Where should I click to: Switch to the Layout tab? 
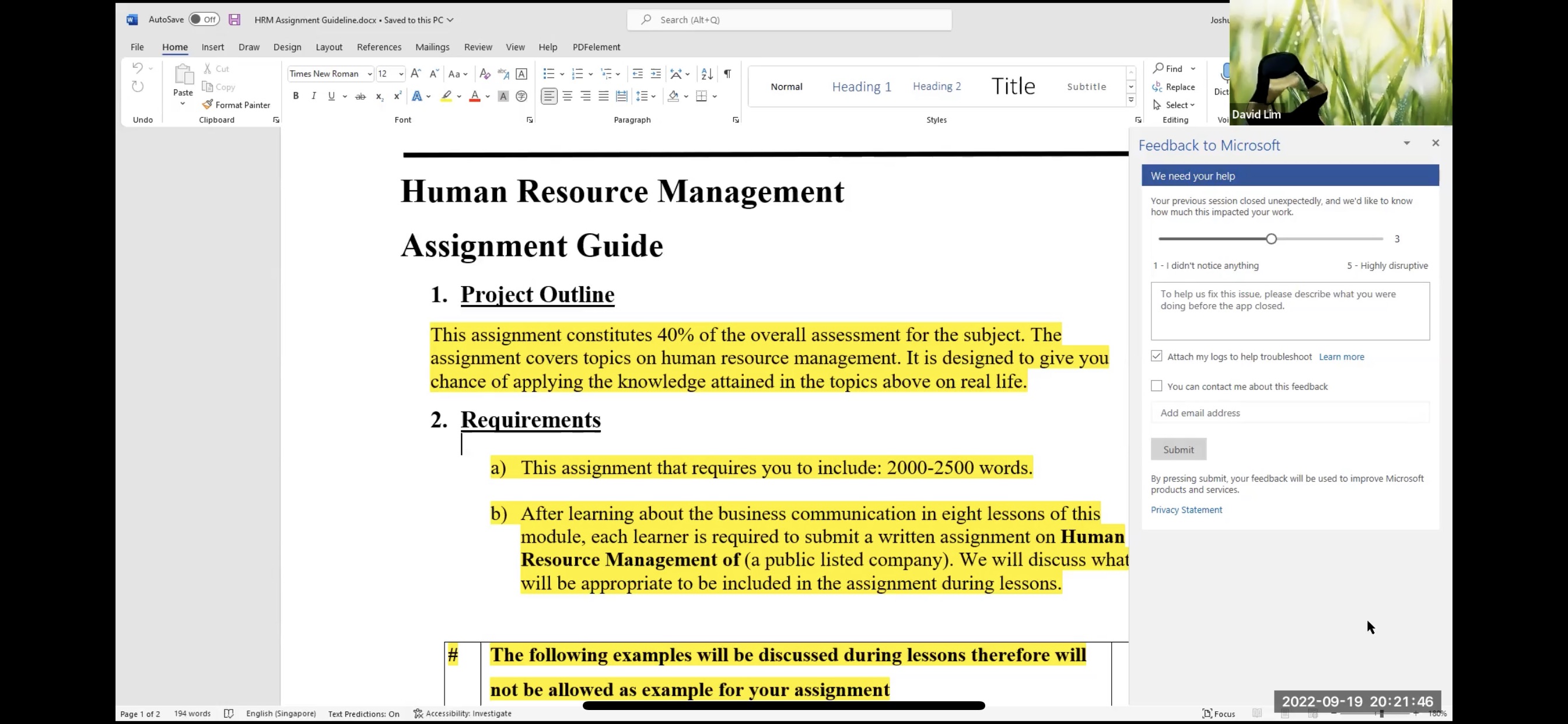point(328,47)
